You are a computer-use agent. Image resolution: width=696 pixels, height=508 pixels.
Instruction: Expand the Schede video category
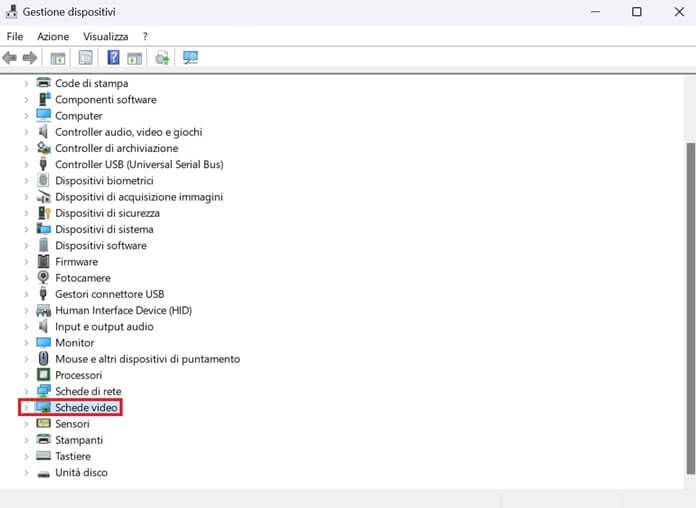(26, 407)
